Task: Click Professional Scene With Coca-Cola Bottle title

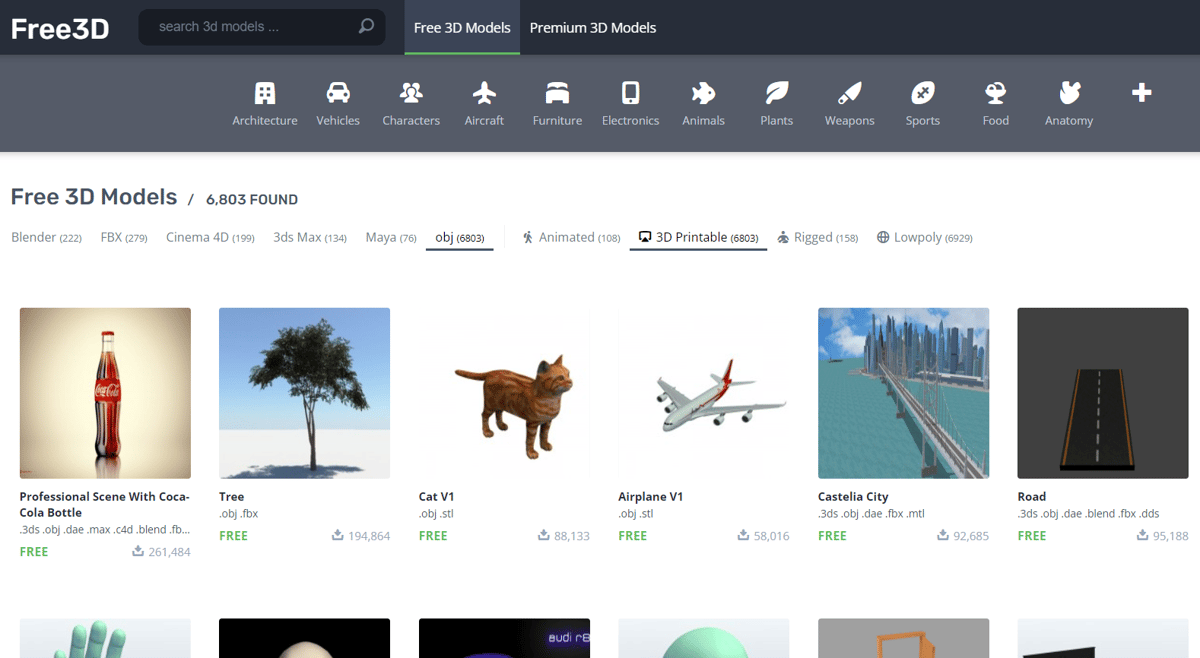Action: pos(105,504)
